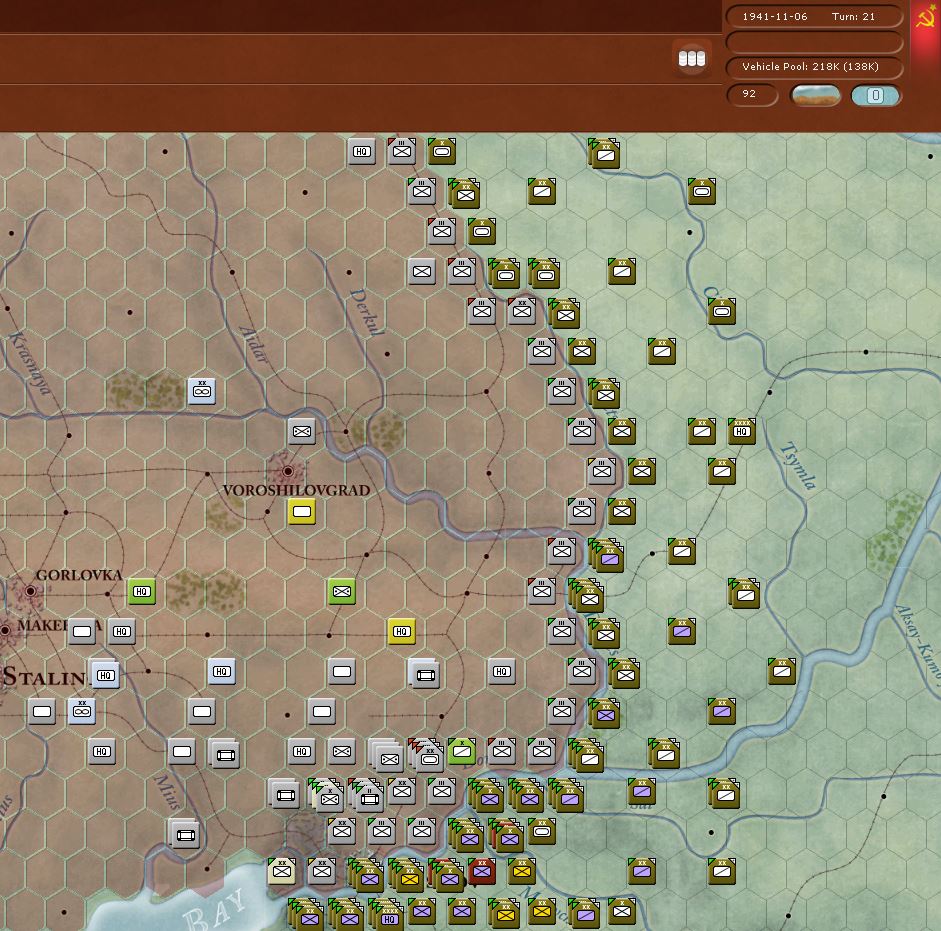Click the Voroshilovgrad city hex marker
This screenshot has width=941, height=931.
pos(288,471)
